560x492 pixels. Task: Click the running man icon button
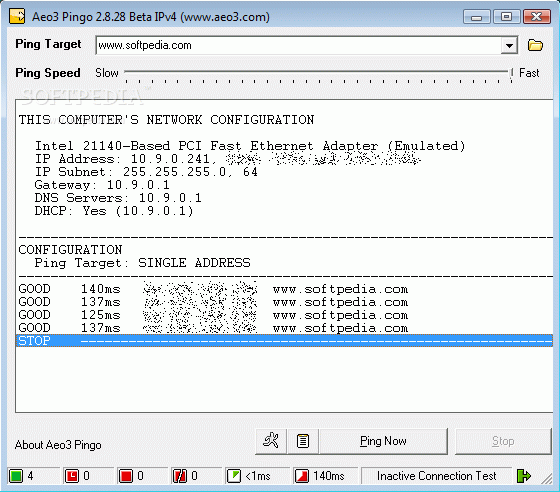[x=271, y=441]
